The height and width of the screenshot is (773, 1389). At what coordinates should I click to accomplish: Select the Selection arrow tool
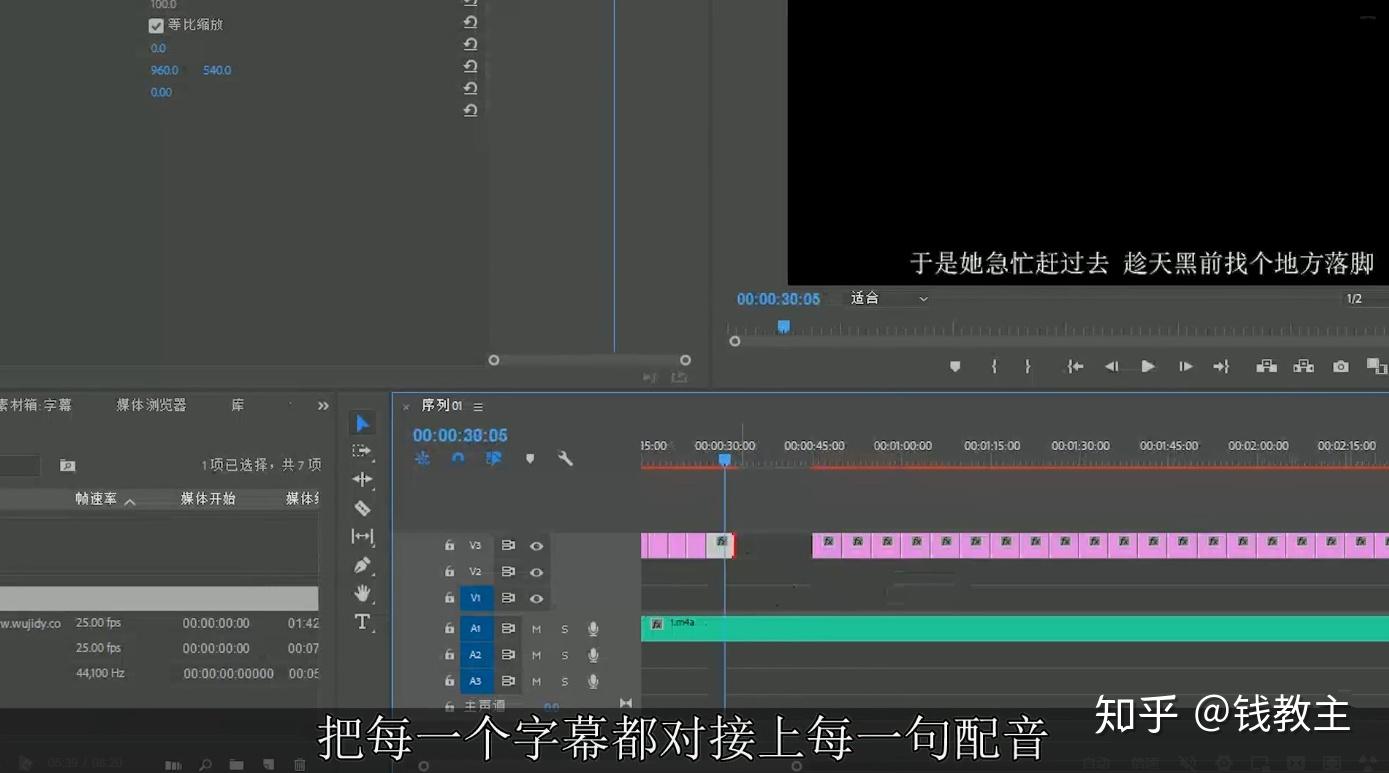point(362,424)
